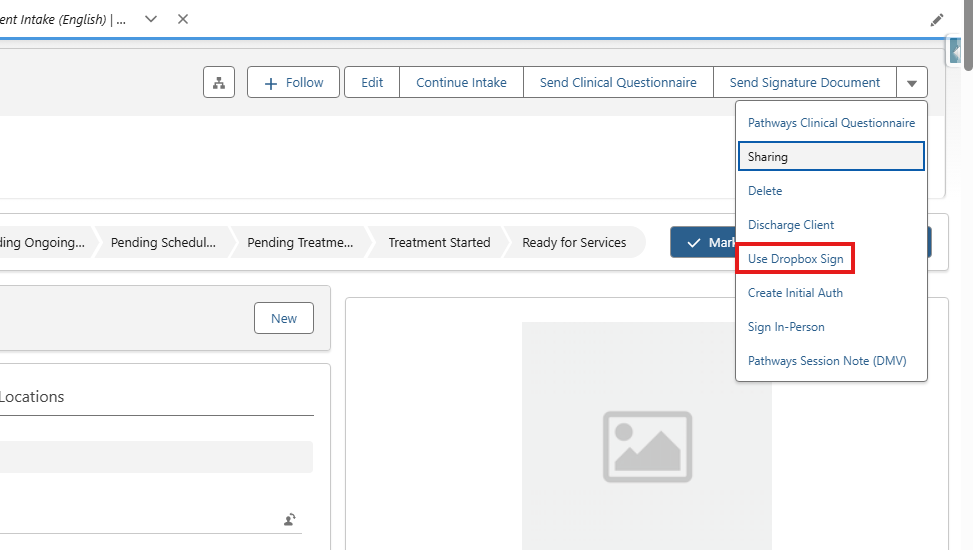The height and width of the screenshot is (550, 973).
Task: Click the Mark status button with checkmark
Action: [703, 243]
